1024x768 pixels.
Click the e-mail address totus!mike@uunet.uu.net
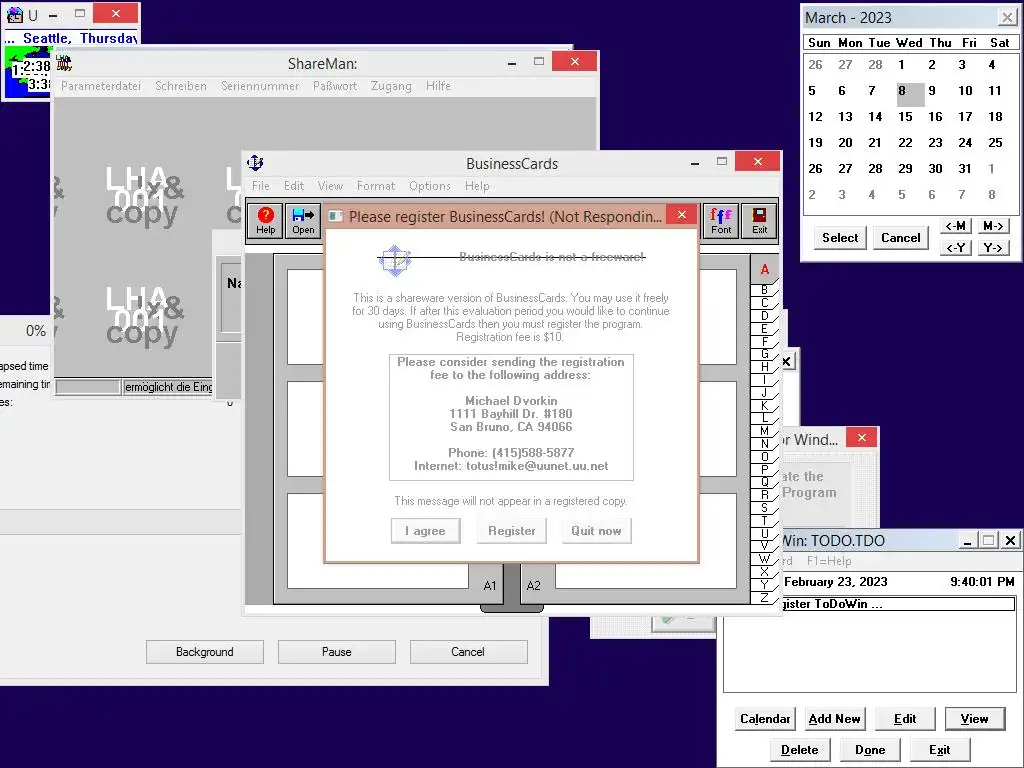point(537,466)
